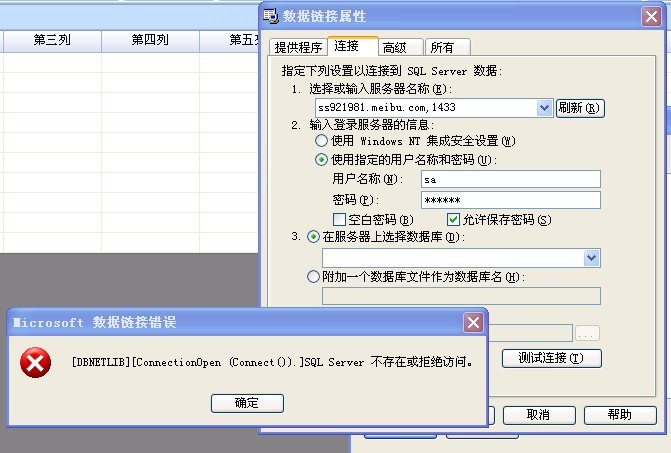This screenshot has width=671, height=453.
Task: Enable the 空白密码 checkbox
Action: [x=339, y=220]
